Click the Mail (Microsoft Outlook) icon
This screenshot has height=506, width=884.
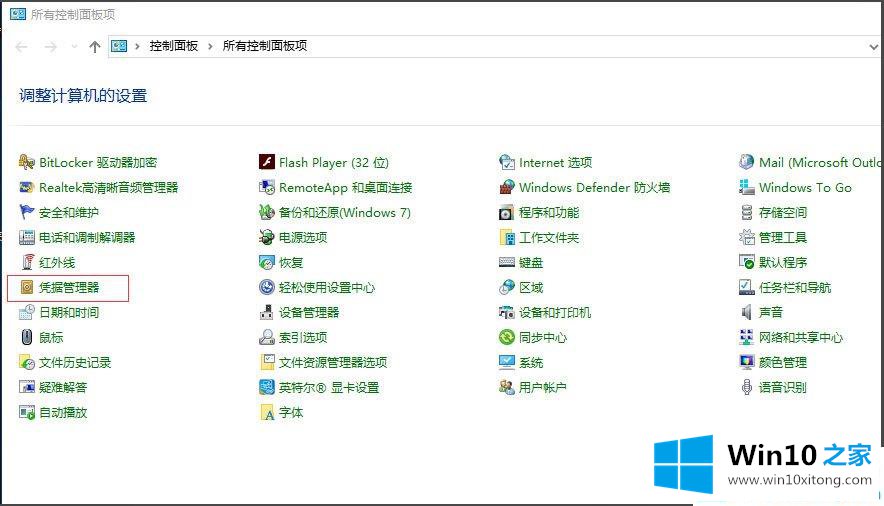coord(746,162)
